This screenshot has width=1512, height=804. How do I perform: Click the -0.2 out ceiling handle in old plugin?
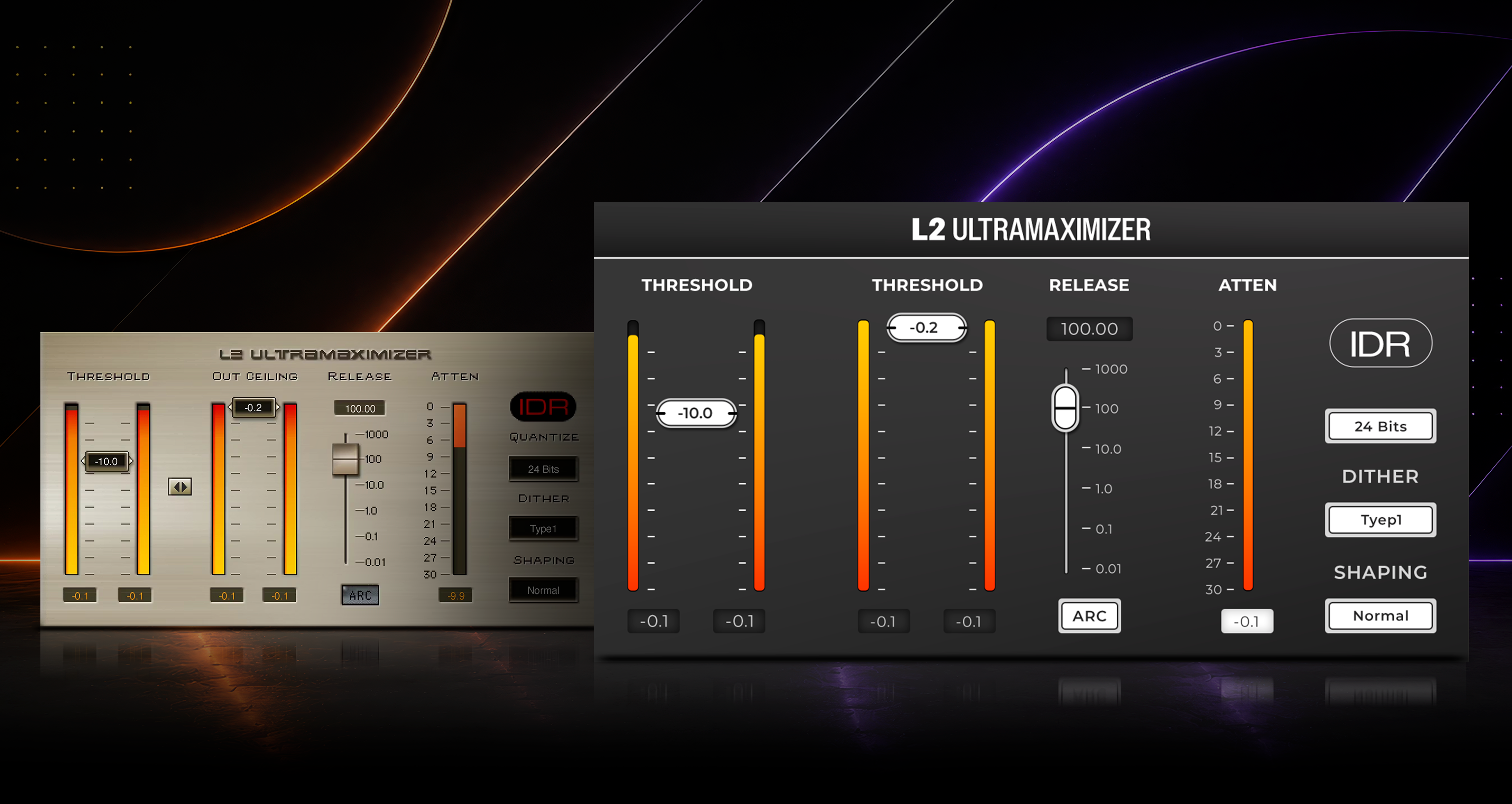[x=253, y=407]
